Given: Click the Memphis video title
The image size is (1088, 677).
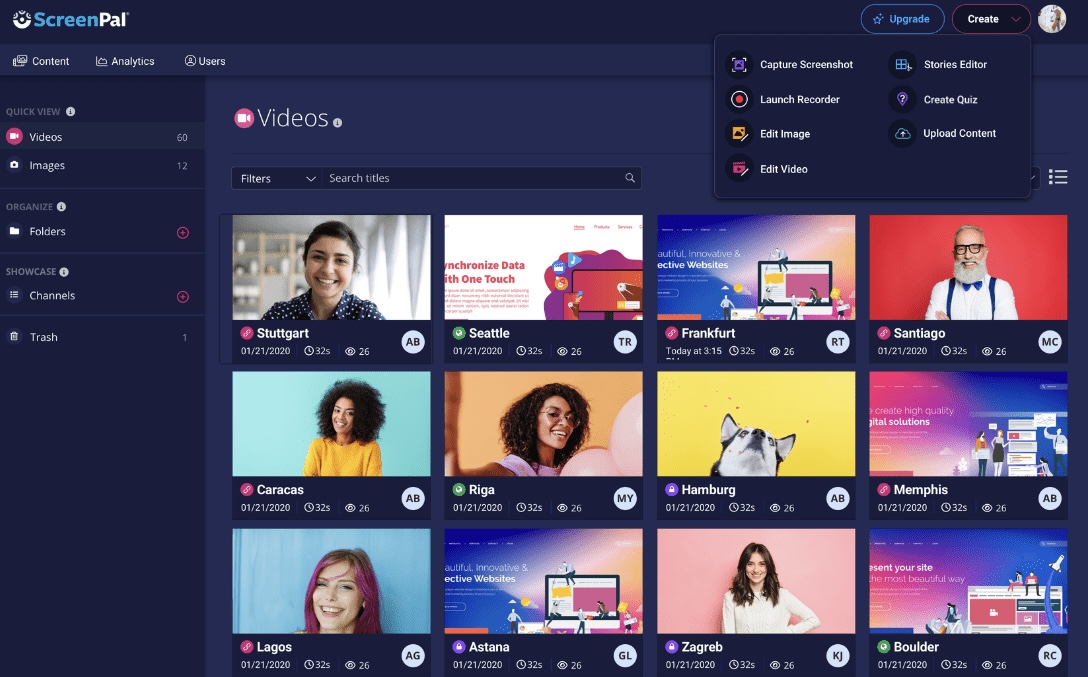Looking at the screenshot, I should pos(920,489).
